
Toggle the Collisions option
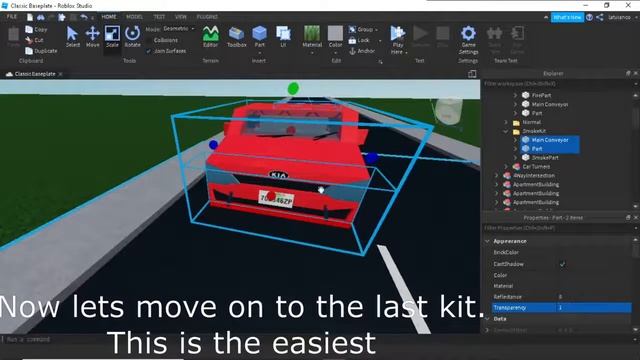(166, 40)
